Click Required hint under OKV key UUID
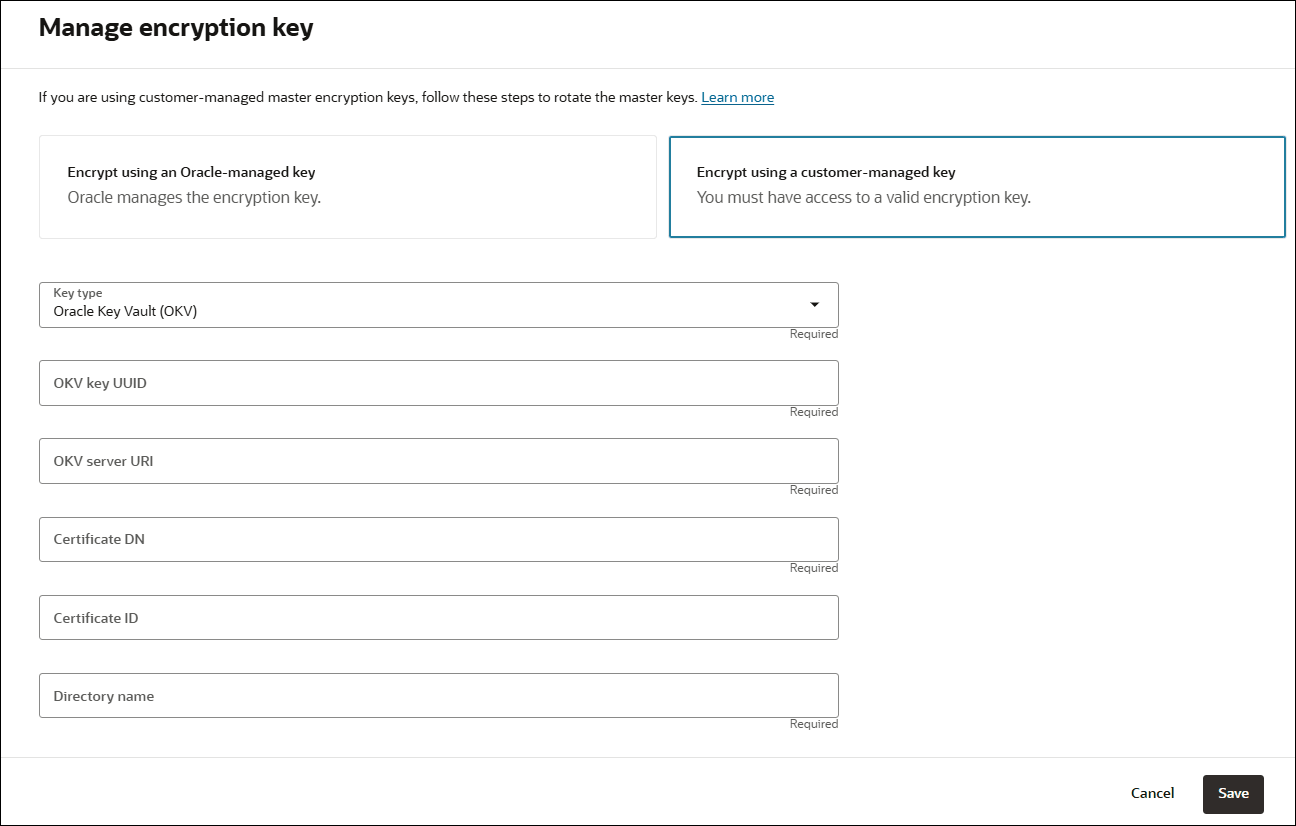This screenshot has width=1296, height=826. (x=813, y=412)
